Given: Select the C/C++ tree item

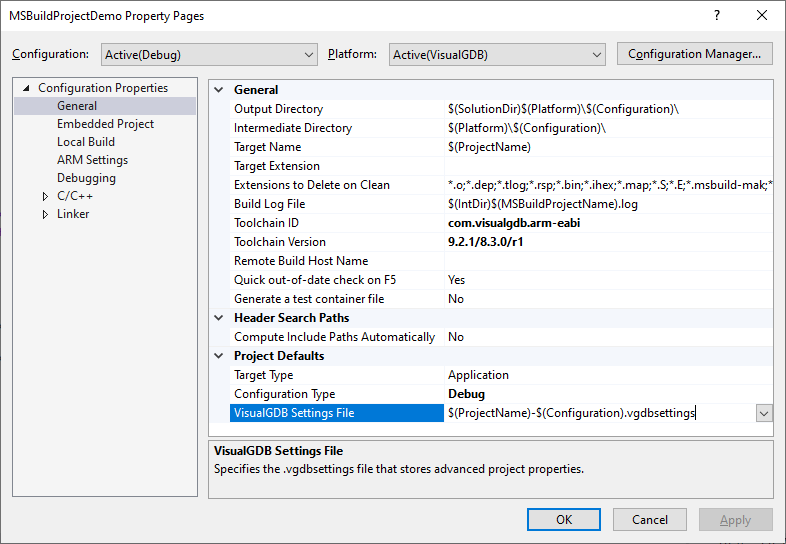Looking at the screenshot, I should coord(75,196).
